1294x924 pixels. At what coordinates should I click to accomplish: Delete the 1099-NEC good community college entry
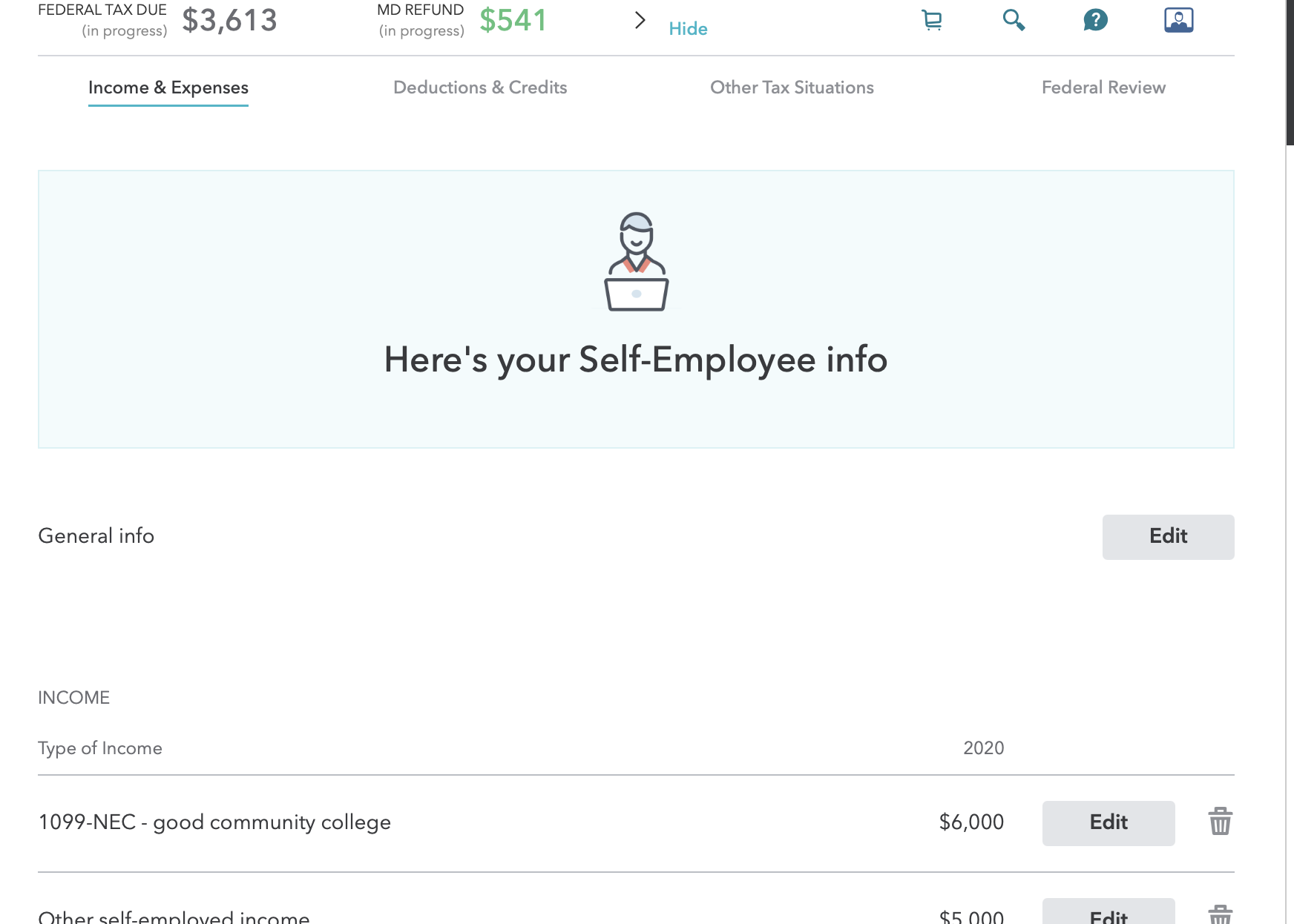[x=1220, y=822]
